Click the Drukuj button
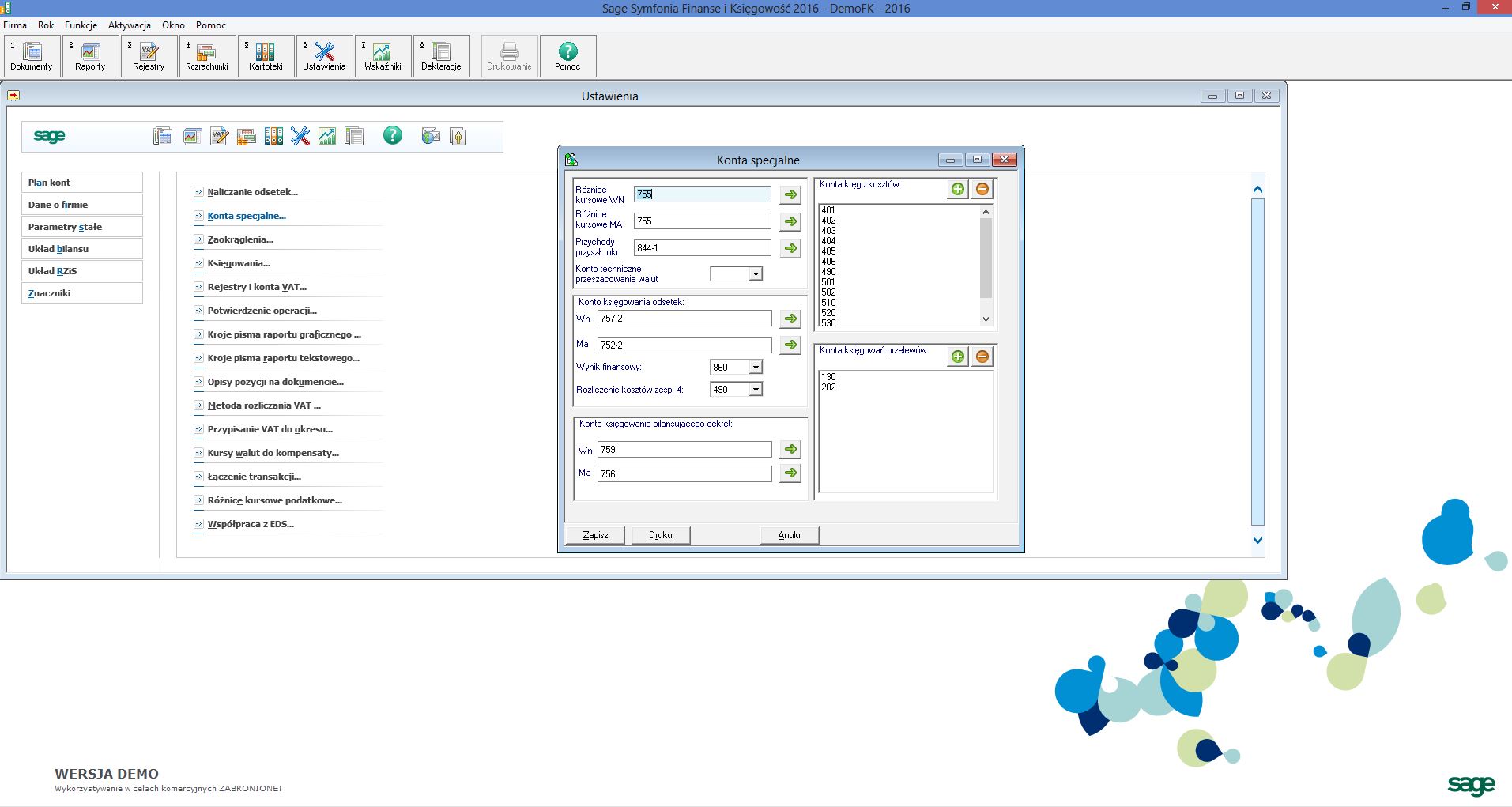The image size is (1512, 807). 661,535
